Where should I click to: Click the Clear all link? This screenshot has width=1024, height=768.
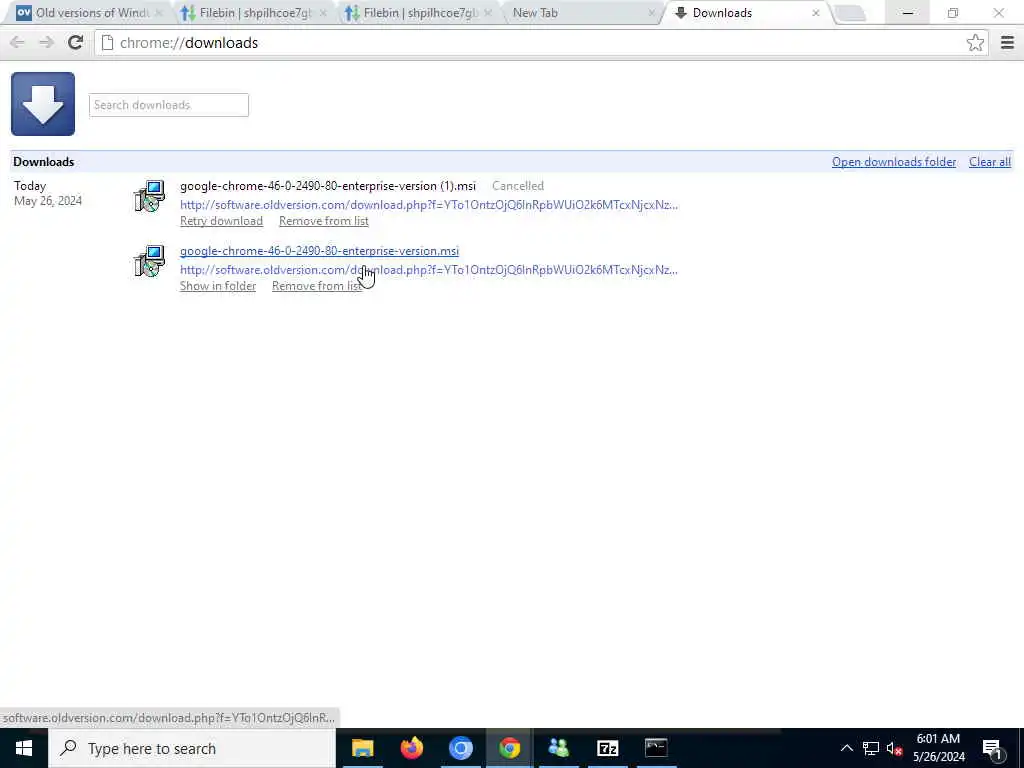pyautogui.click(x=989, y=162)
